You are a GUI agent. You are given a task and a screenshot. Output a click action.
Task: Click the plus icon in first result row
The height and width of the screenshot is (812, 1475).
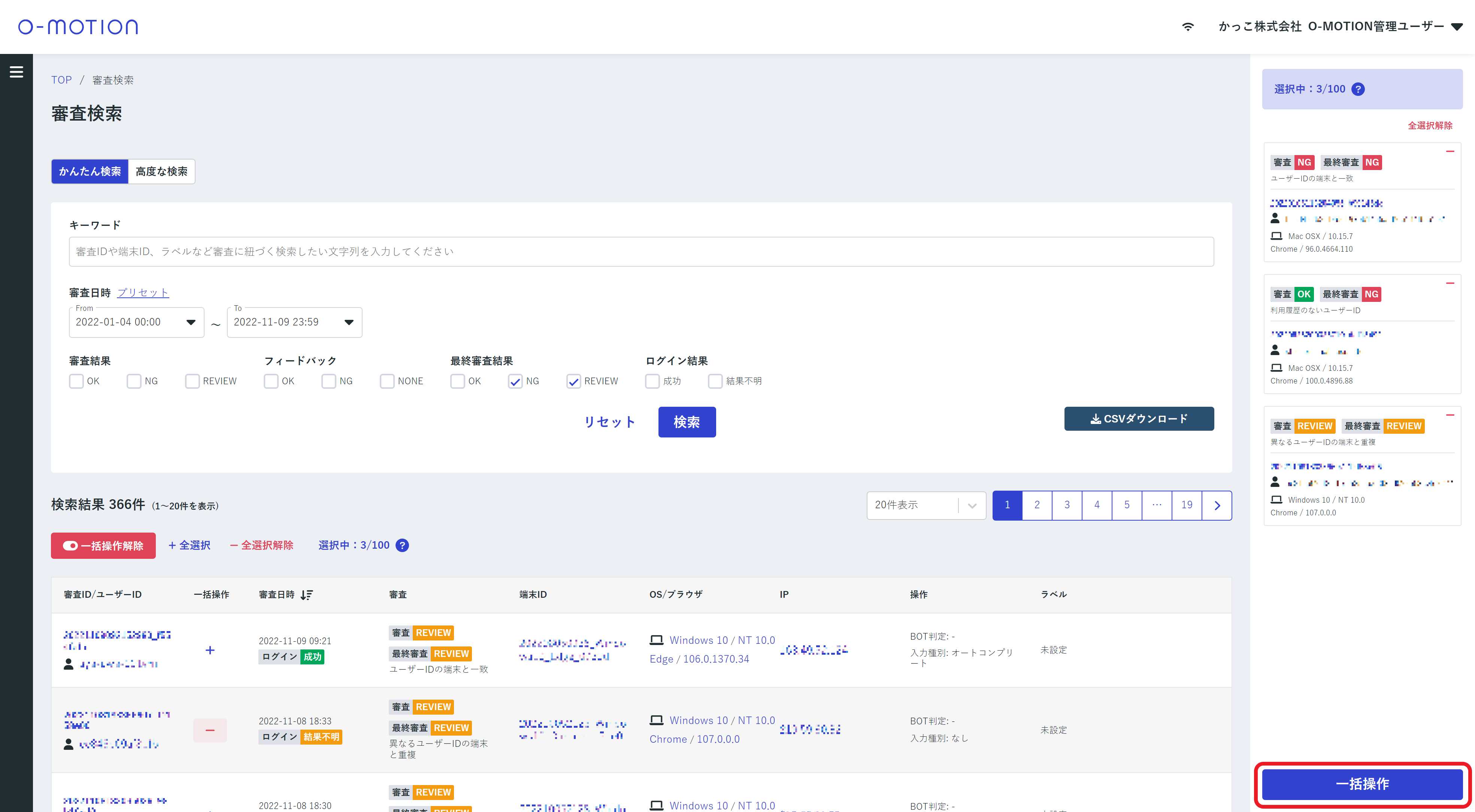click(210, 650)
